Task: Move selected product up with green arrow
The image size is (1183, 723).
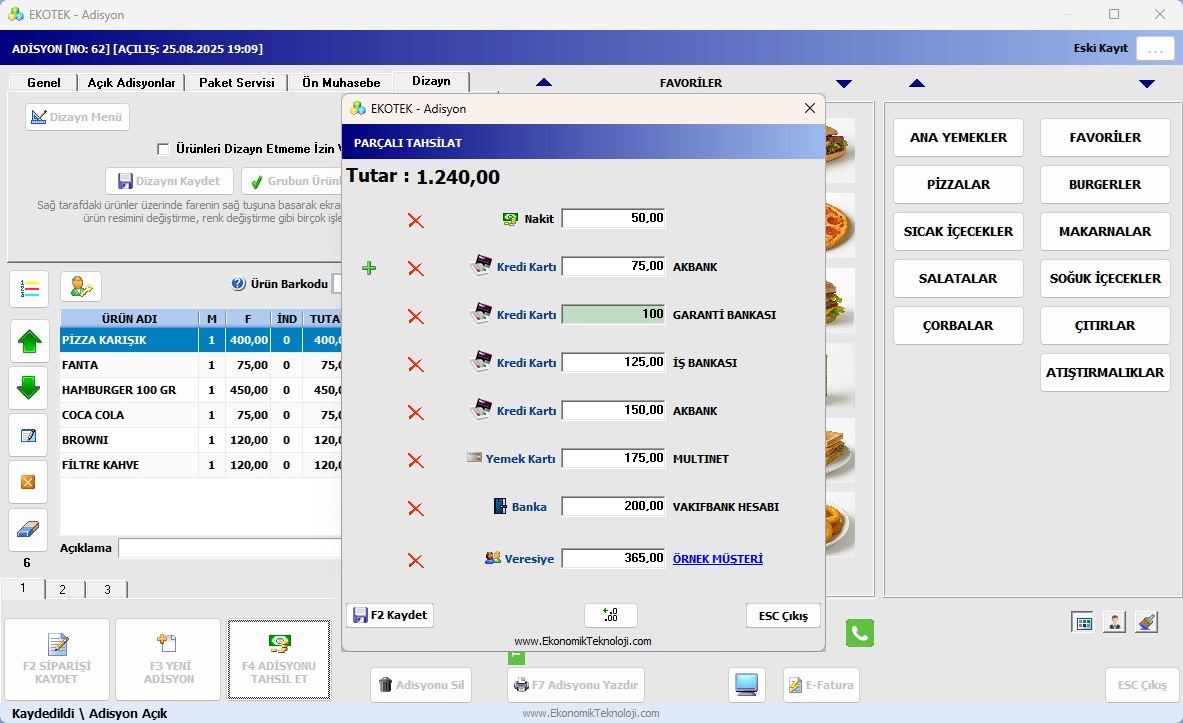Action: pyautogui.click(x=29, y=341)
